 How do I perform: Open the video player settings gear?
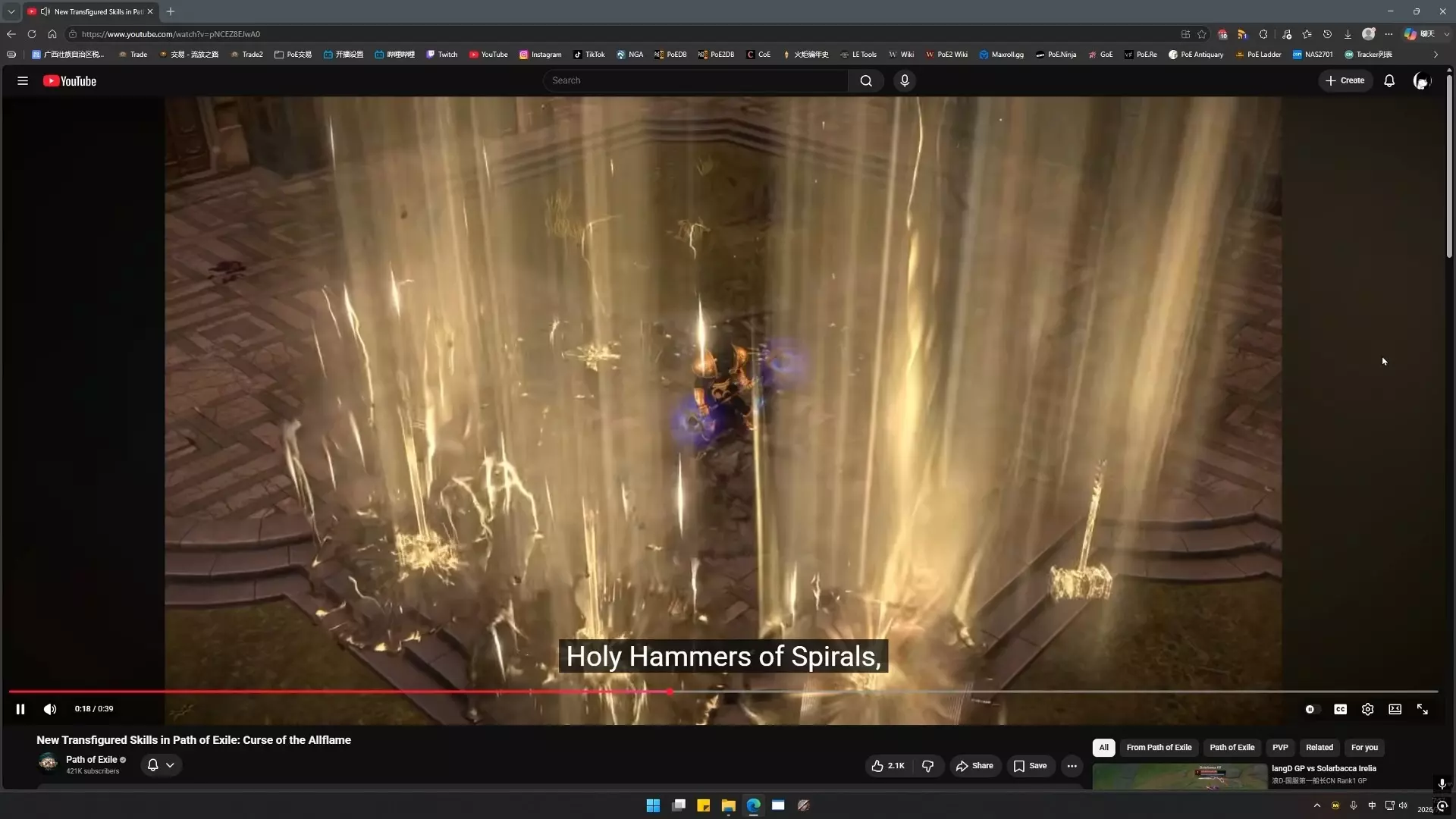tap(1367, 709)
